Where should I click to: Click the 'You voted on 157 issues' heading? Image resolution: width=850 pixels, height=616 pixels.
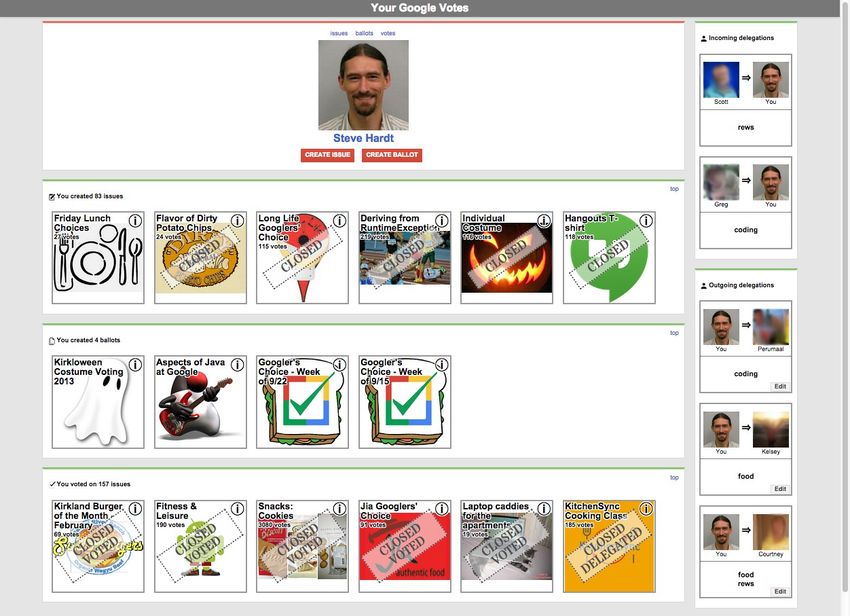tap(93, 484)
